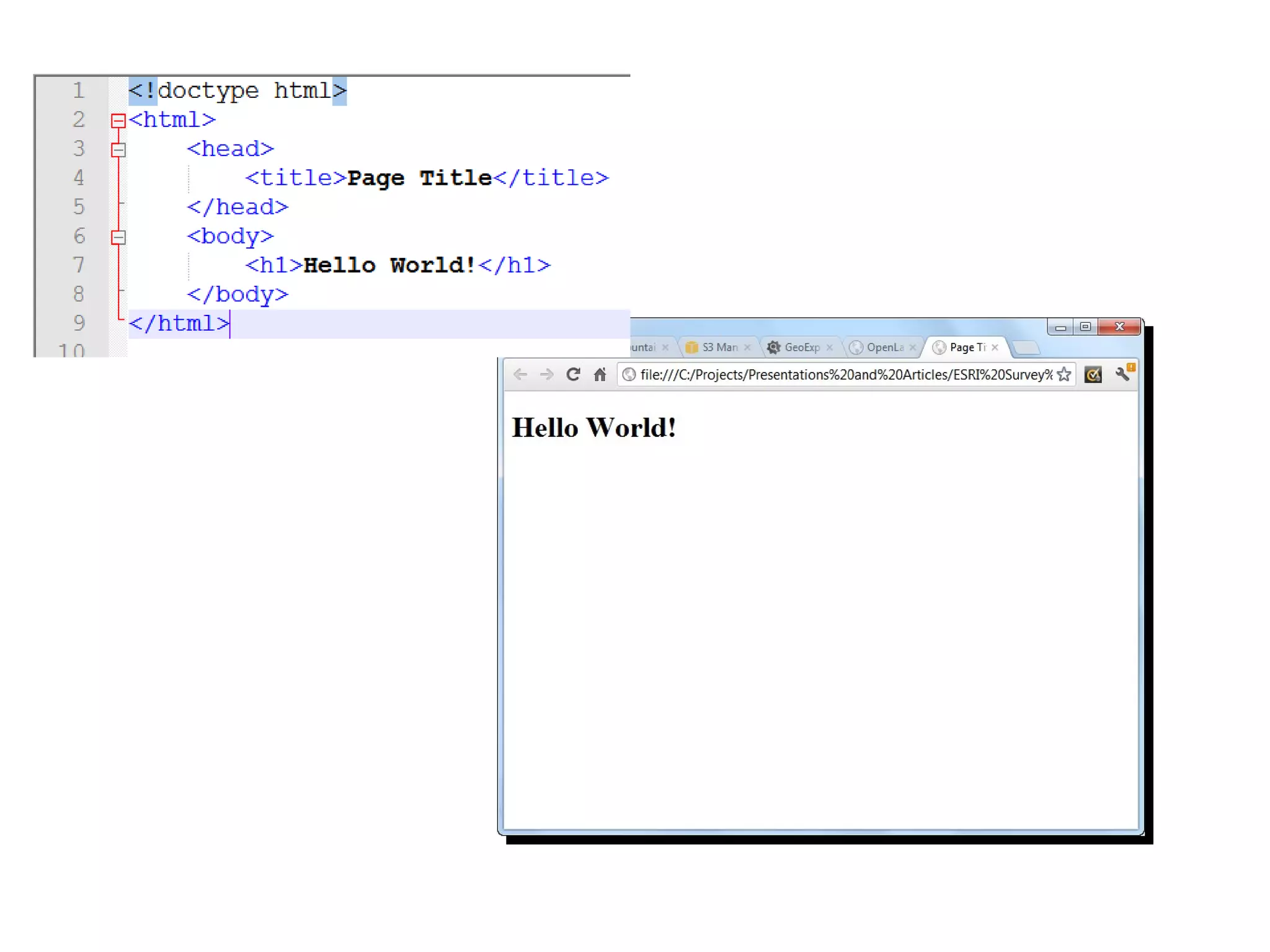1270x952 pixels.
Task: Click the browser forward arrow
Action: 546,374
